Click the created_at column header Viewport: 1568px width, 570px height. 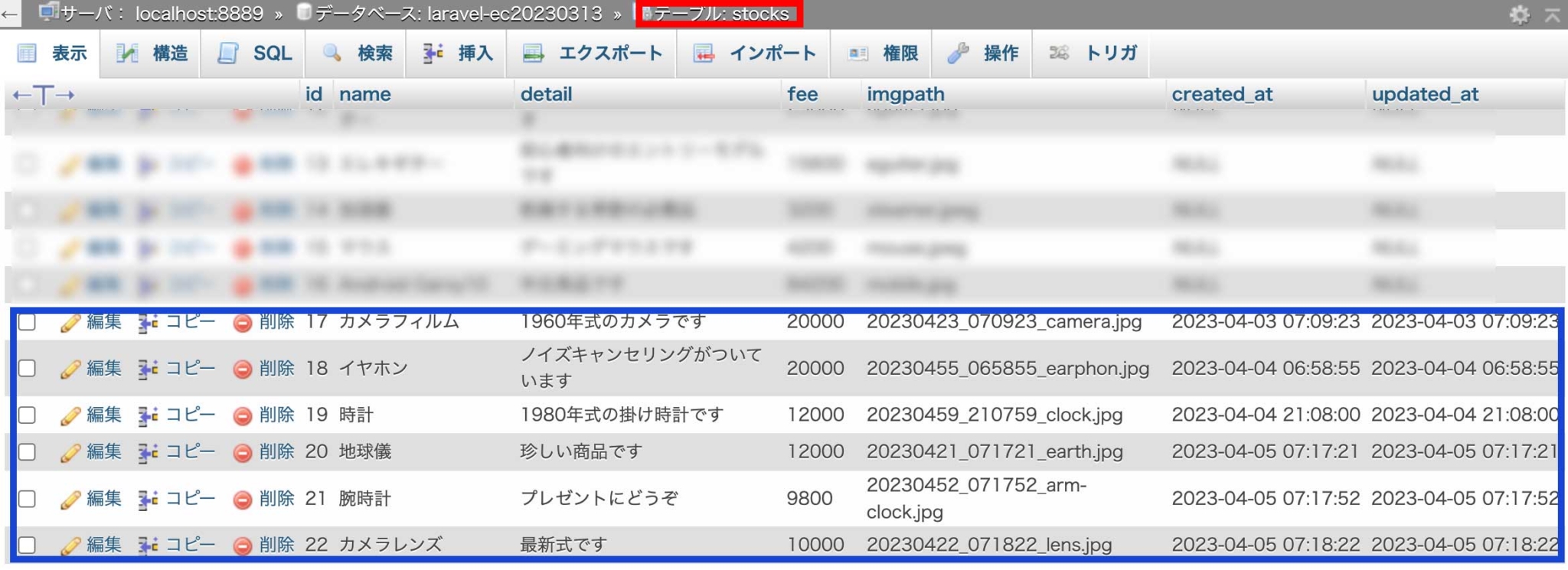click(x=1221, y=94)
